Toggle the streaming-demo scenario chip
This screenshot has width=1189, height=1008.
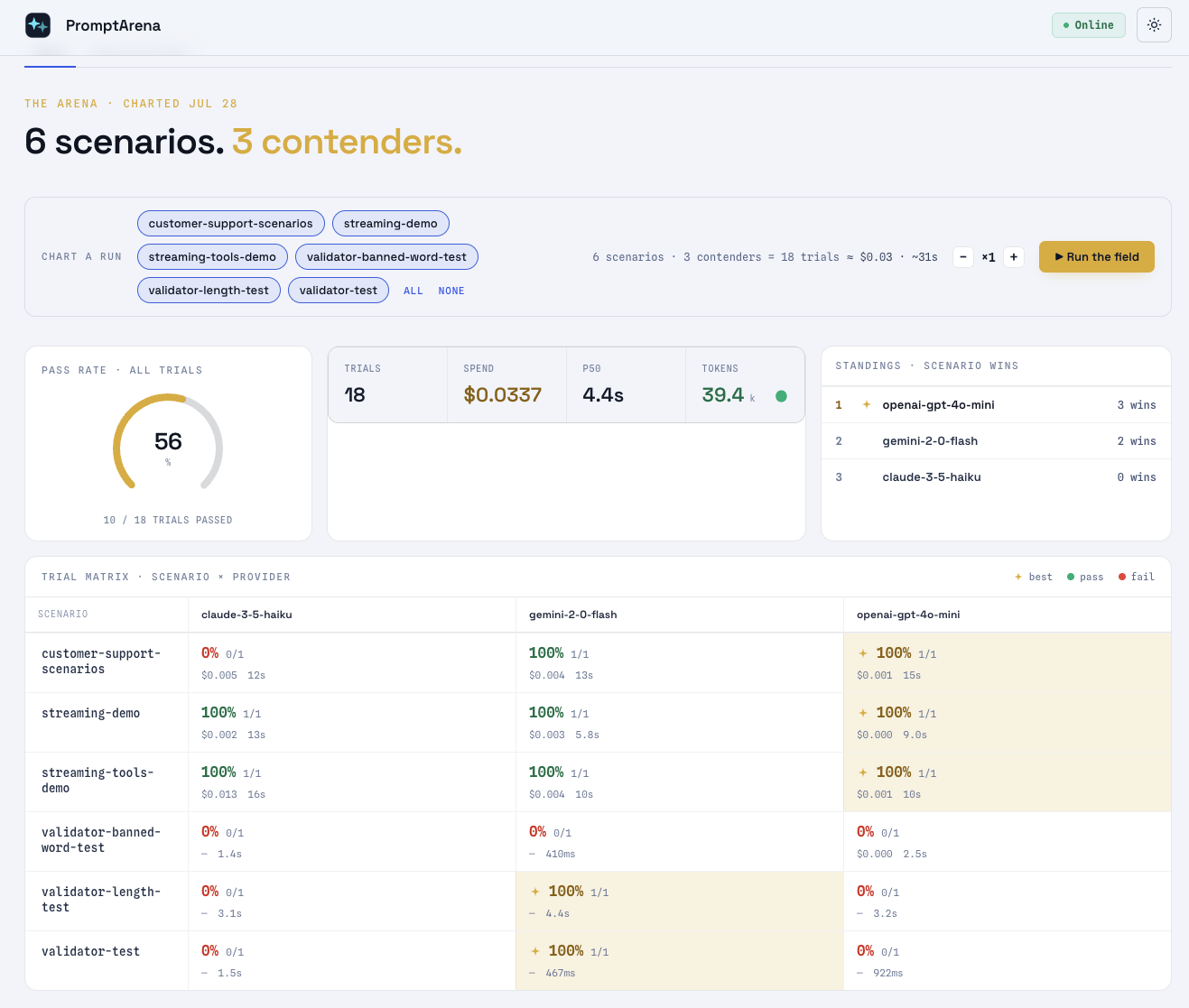pos(391,223)
